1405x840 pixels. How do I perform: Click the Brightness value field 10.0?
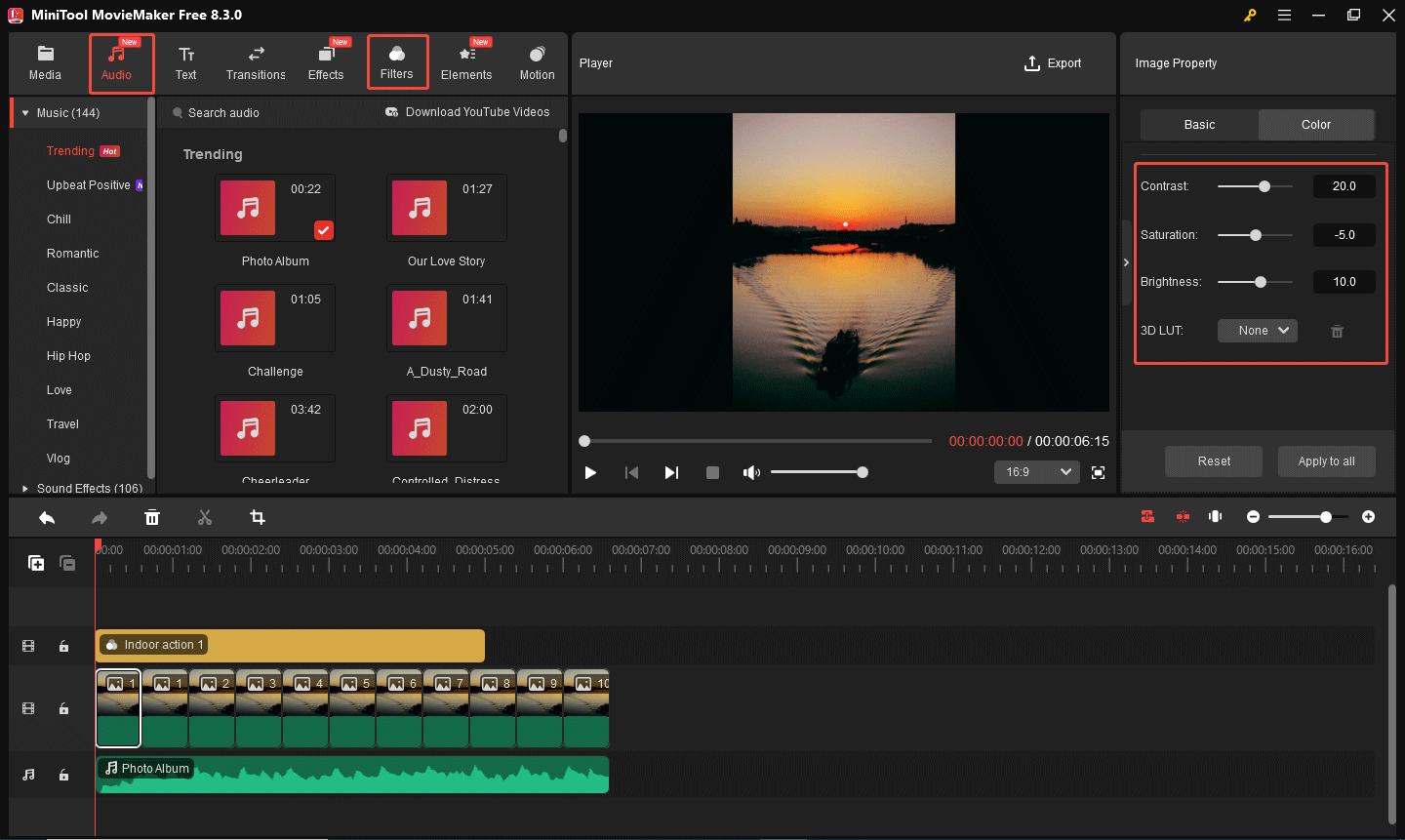click(1345, 282)
